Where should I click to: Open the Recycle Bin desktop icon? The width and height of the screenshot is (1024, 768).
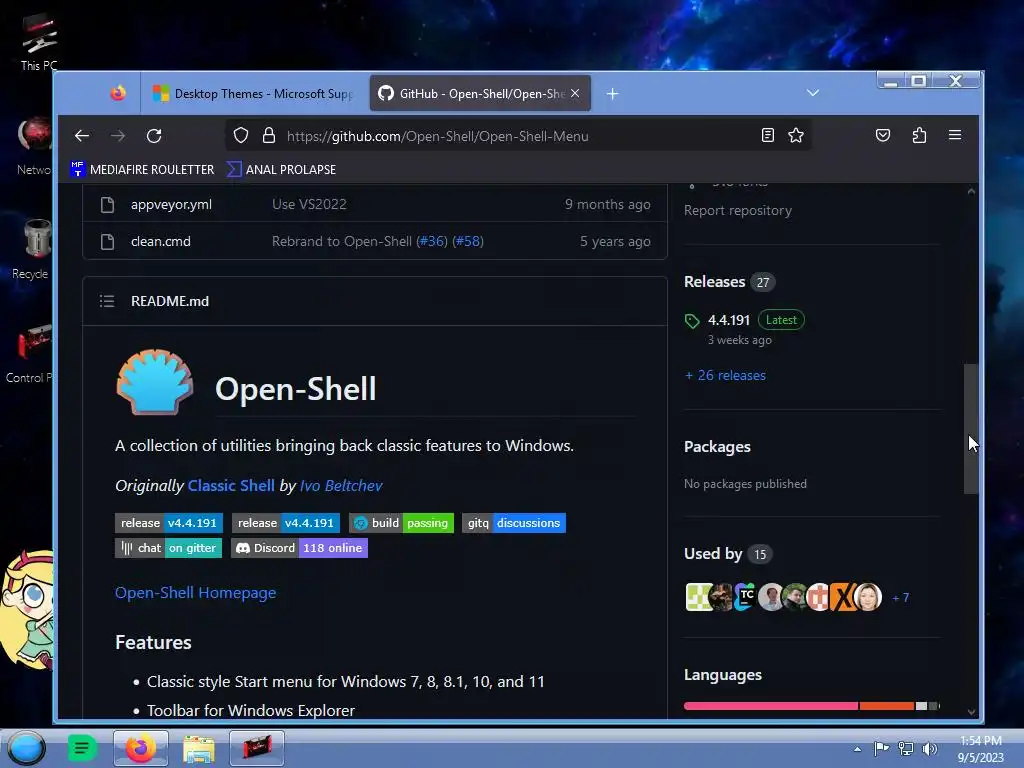(x=31, y=249)
